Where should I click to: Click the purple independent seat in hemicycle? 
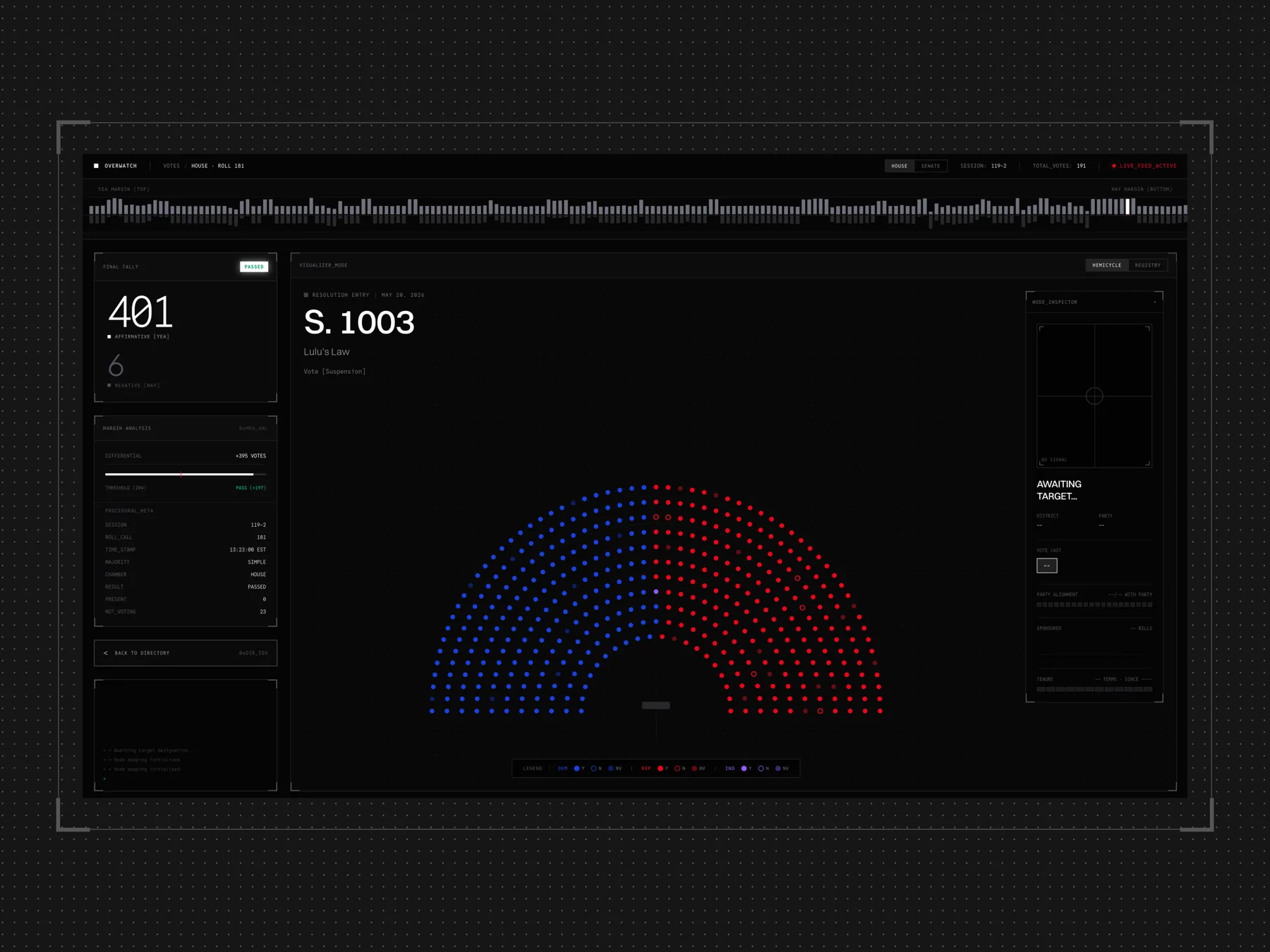tap(656, 592)
